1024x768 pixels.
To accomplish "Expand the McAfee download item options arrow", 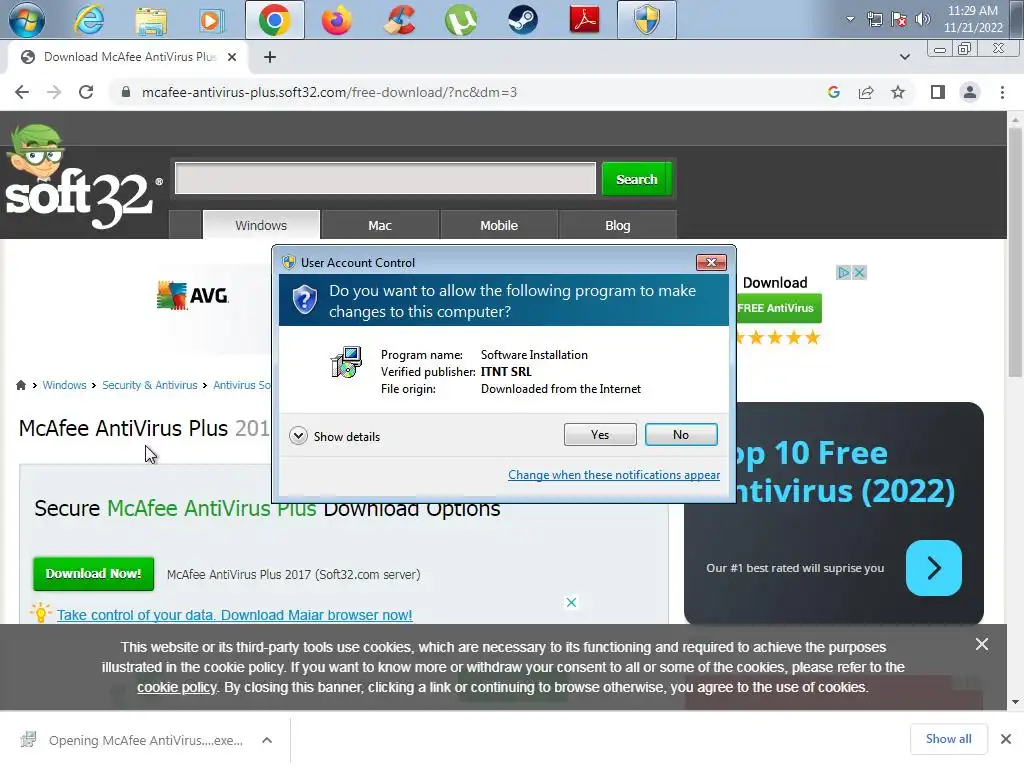I will tap(266, 740).
